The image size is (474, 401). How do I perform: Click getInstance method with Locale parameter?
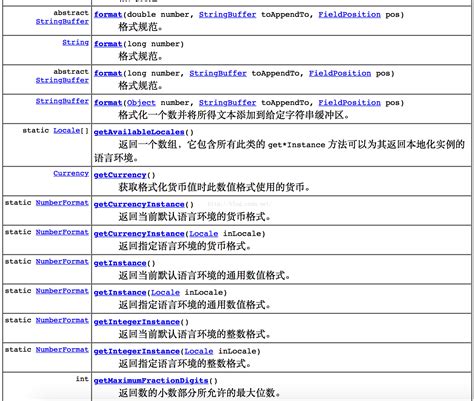[x=120, y=292]
